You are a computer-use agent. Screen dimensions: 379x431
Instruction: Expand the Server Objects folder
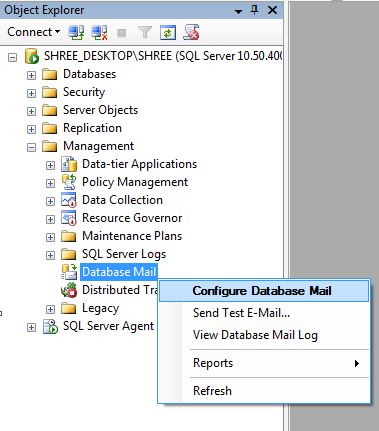point(31,111)
